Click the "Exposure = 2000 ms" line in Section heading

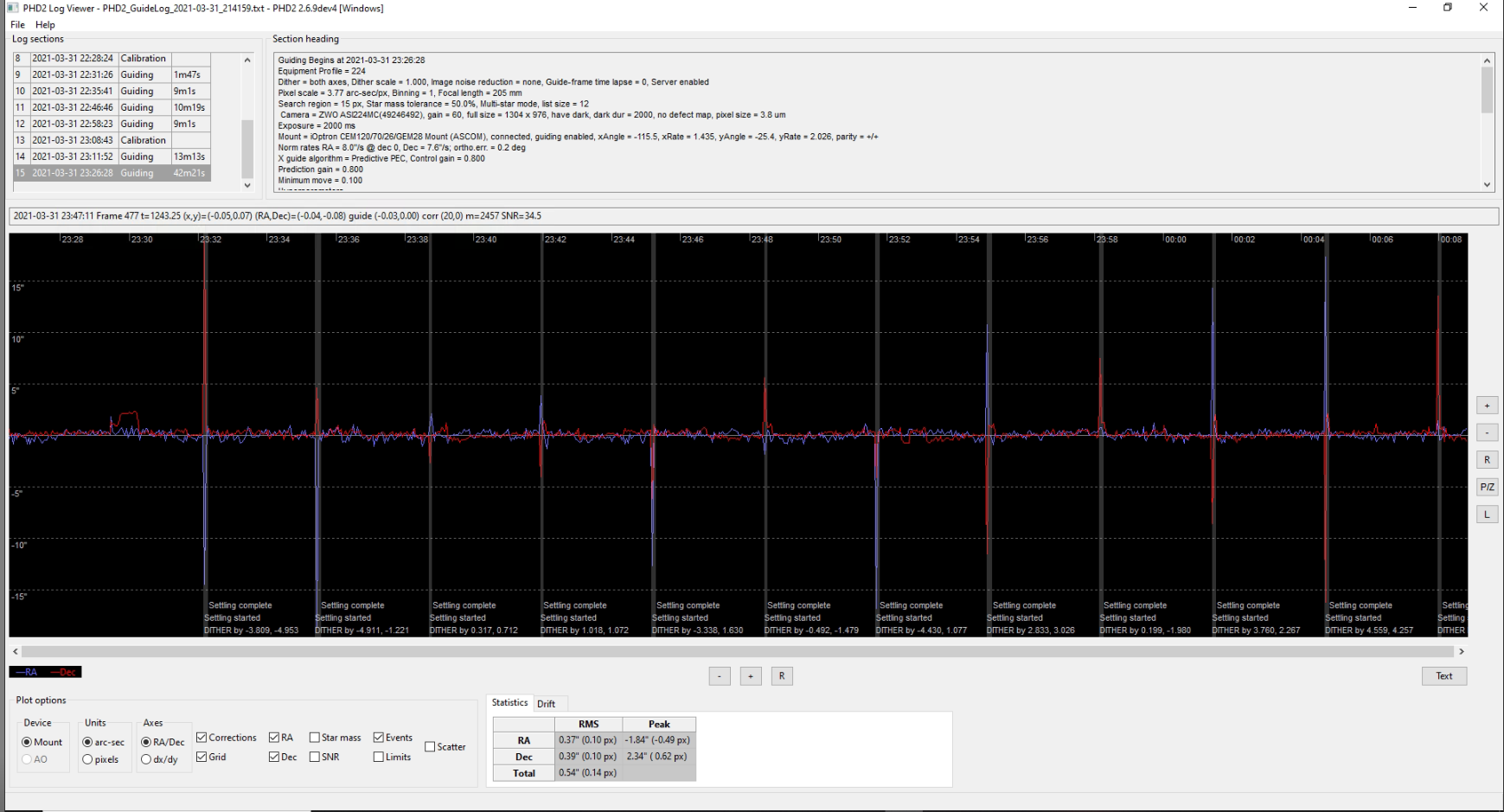point(315,125)
